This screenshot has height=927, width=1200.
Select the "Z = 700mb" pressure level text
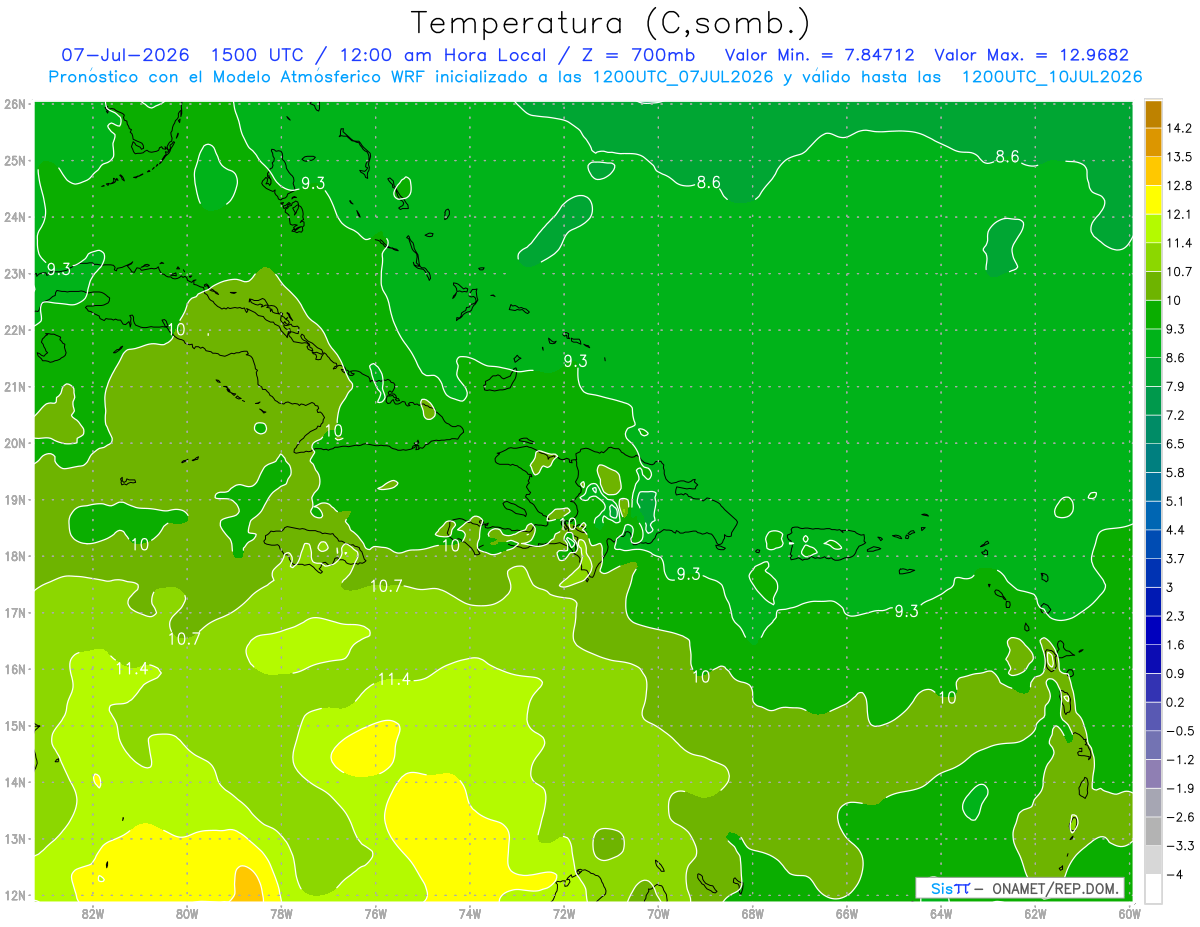point(641,55)
